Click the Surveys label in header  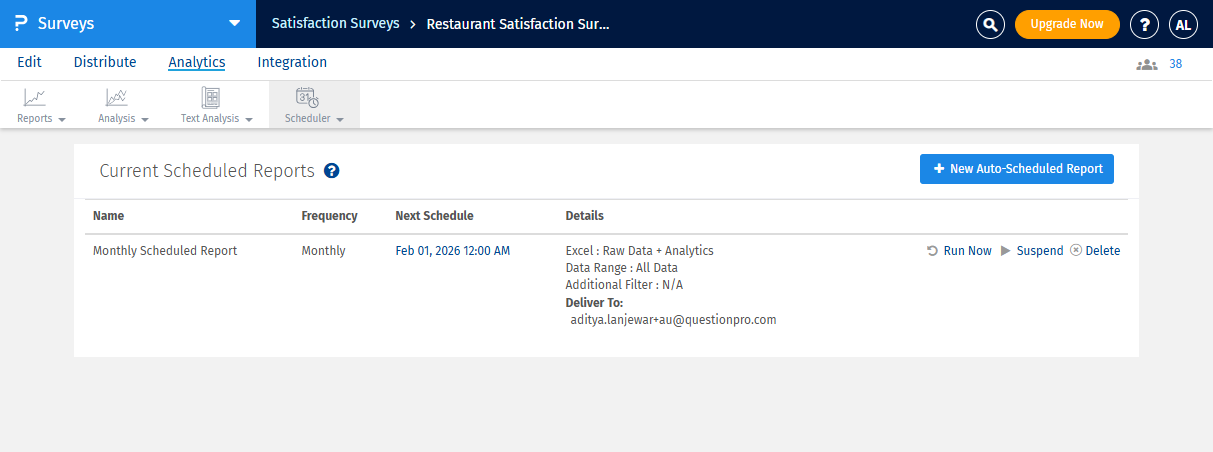[x=66, y=23]
